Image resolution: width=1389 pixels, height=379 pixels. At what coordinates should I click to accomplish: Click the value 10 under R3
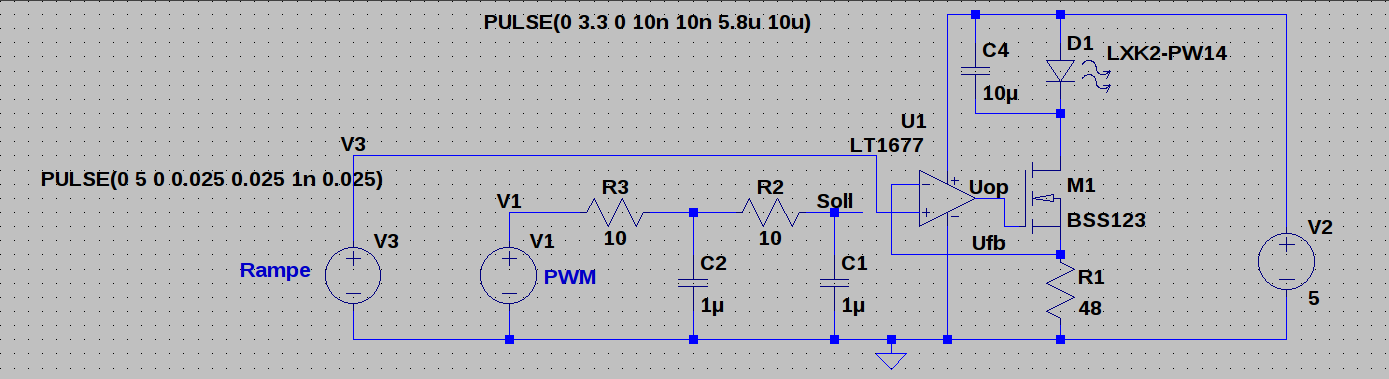tap(614, 239)
